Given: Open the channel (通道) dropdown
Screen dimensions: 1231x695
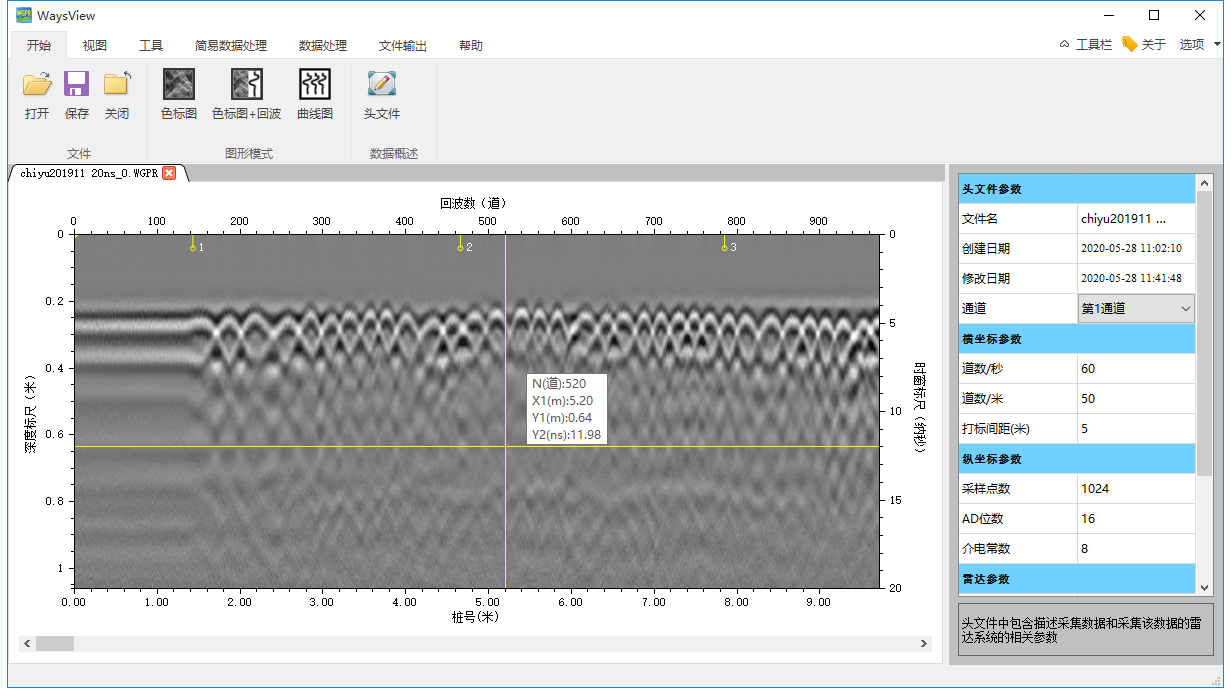Looking at the screenshot, I should coord(1137,309).
